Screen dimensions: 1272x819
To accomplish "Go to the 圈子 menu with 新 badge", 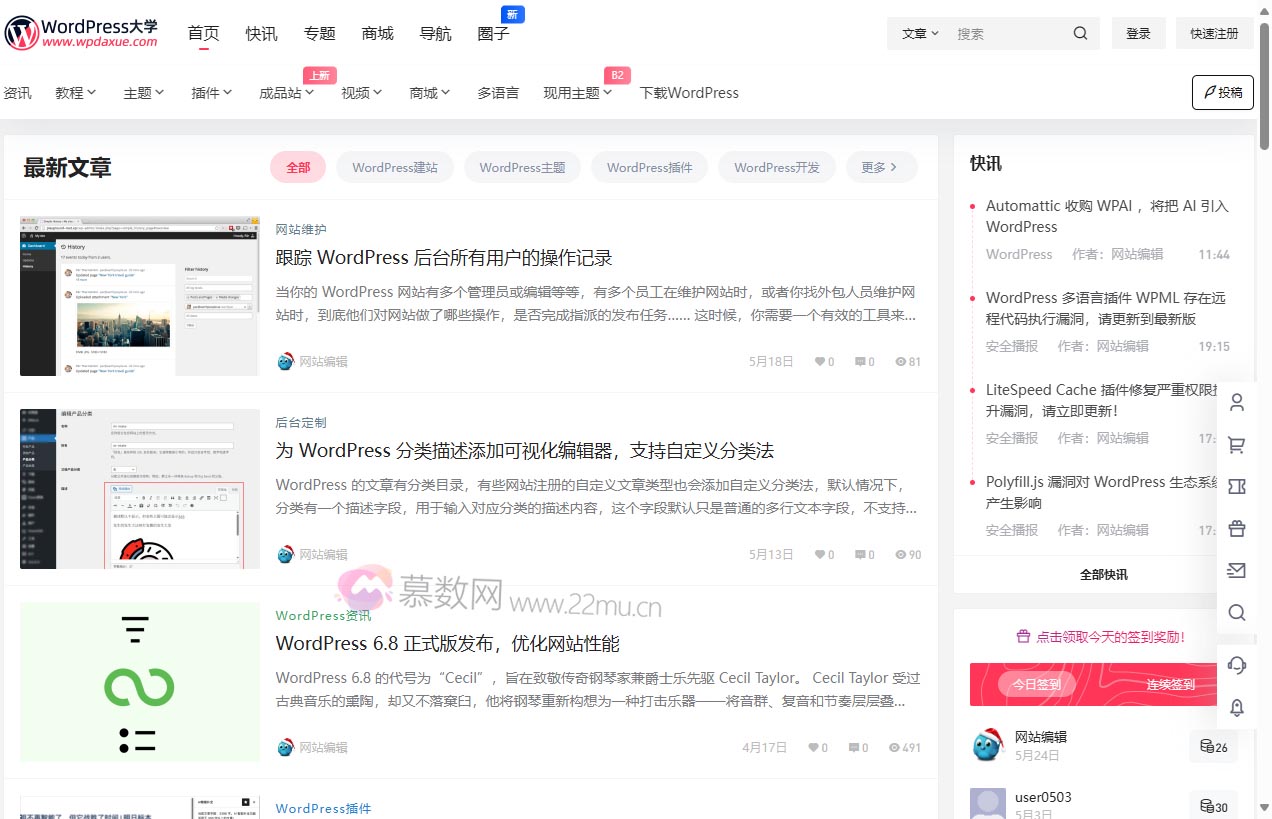I will pyautogui.click(x=492, y=33).
